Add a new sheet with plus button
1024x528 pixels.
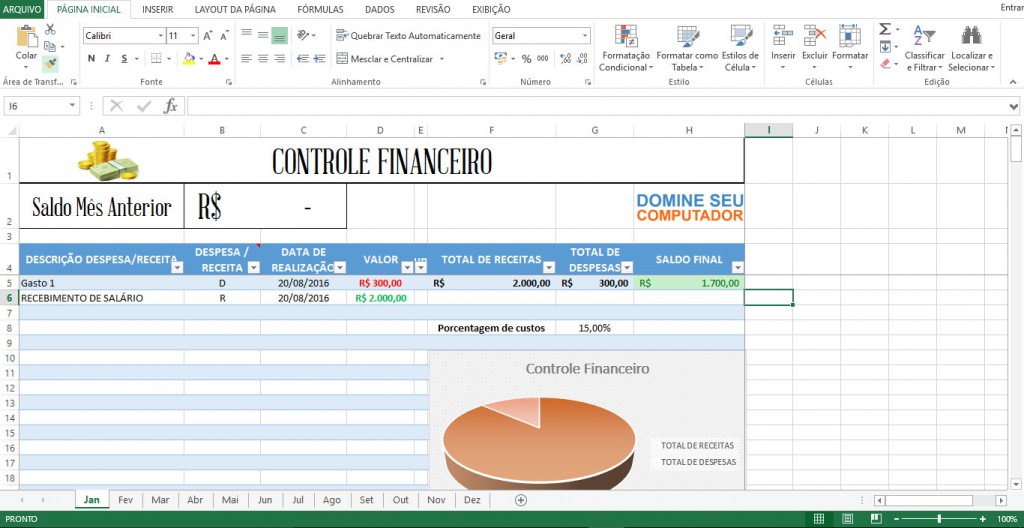click(x=520, y=500)
